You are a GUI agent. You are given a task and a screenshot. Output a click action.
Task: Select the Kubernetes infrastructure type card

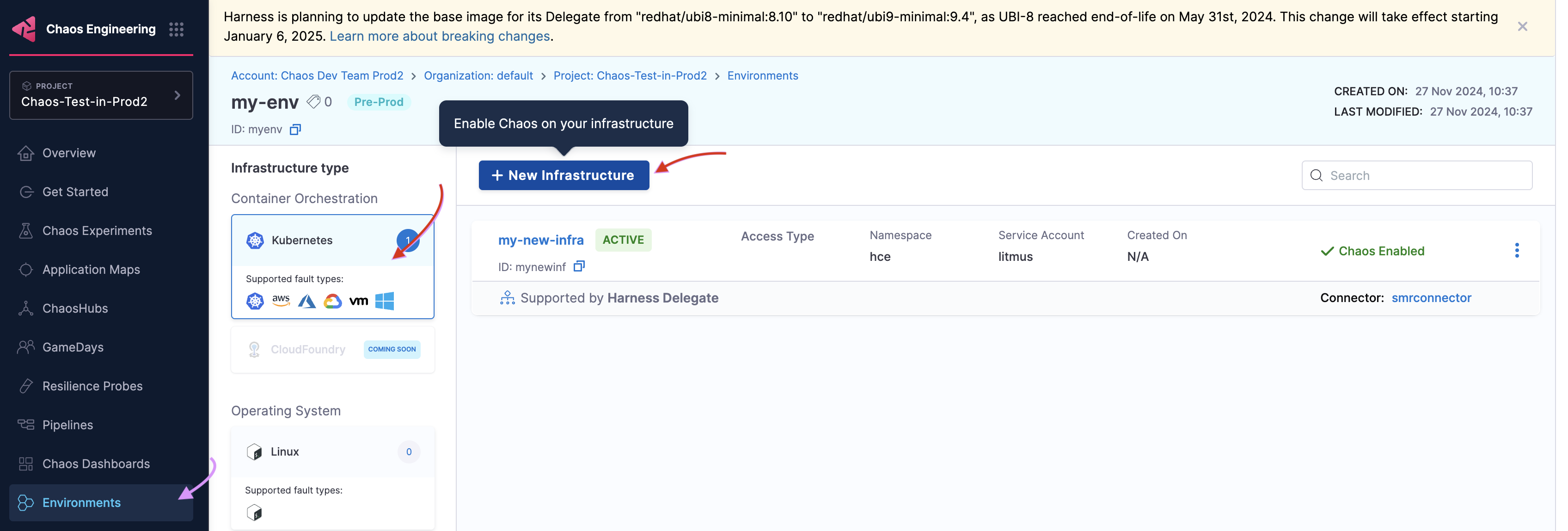332,267
